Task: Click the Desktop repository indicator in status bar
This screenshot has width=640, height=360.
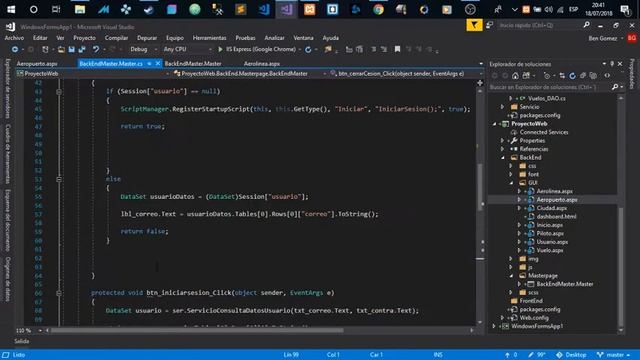Action: tap(571, 355)
